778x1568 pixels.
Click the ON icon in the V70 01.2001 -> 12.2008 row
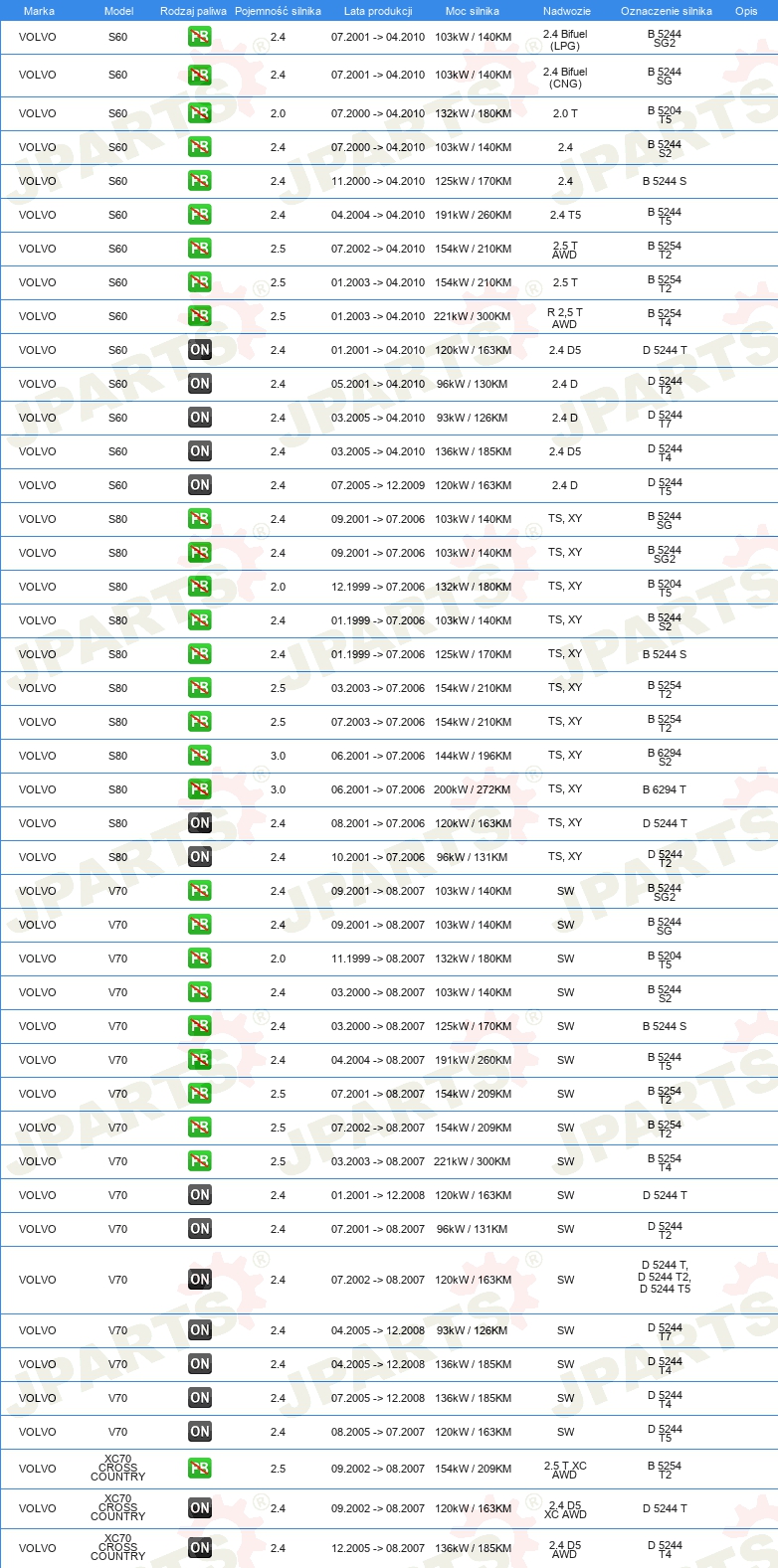[200, 1195]
